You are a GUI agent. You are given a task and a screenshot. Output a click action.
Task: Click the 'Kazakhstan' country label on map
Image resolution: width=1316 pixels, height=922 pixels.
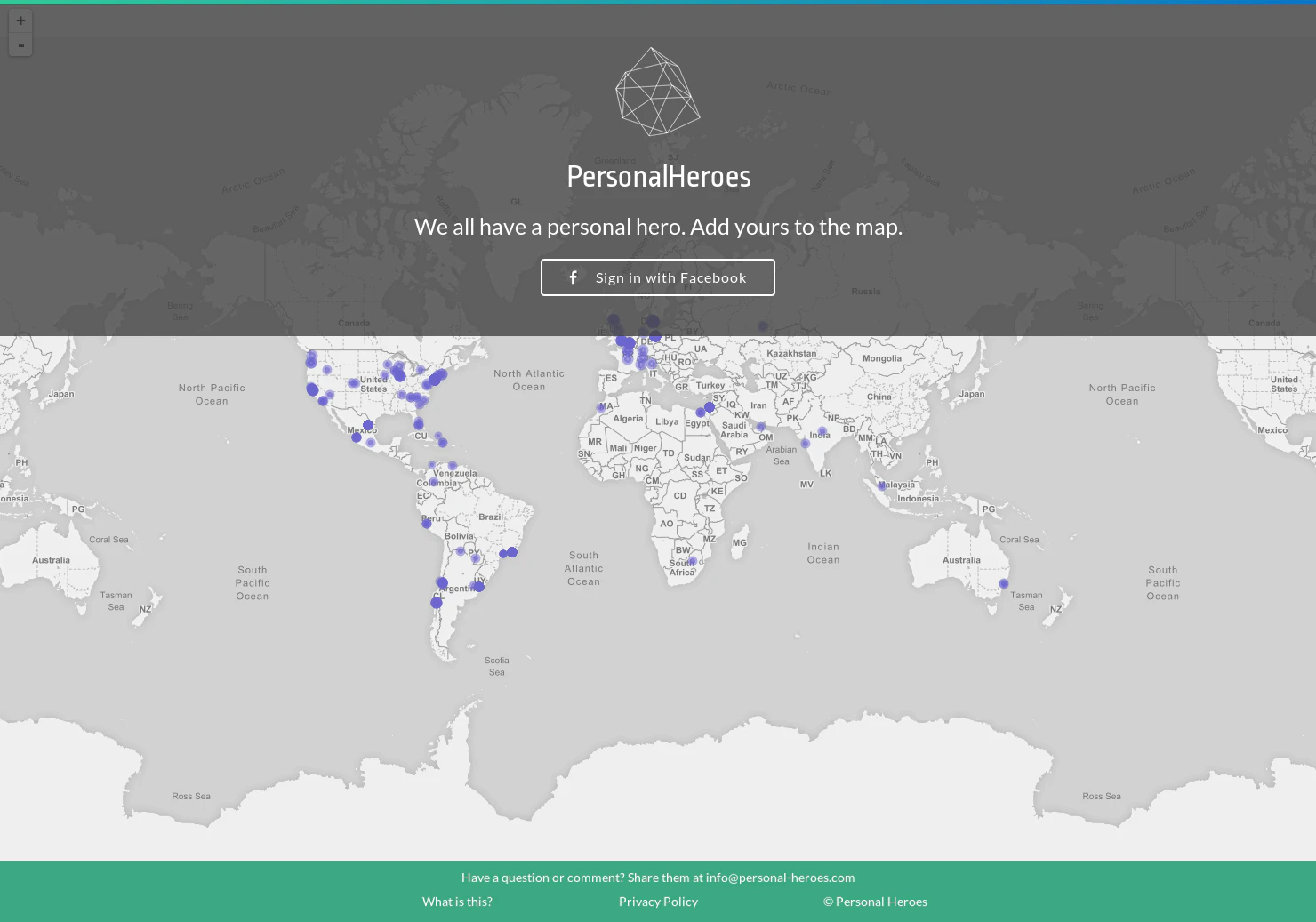pyautogui.click(x=791, y=353)
